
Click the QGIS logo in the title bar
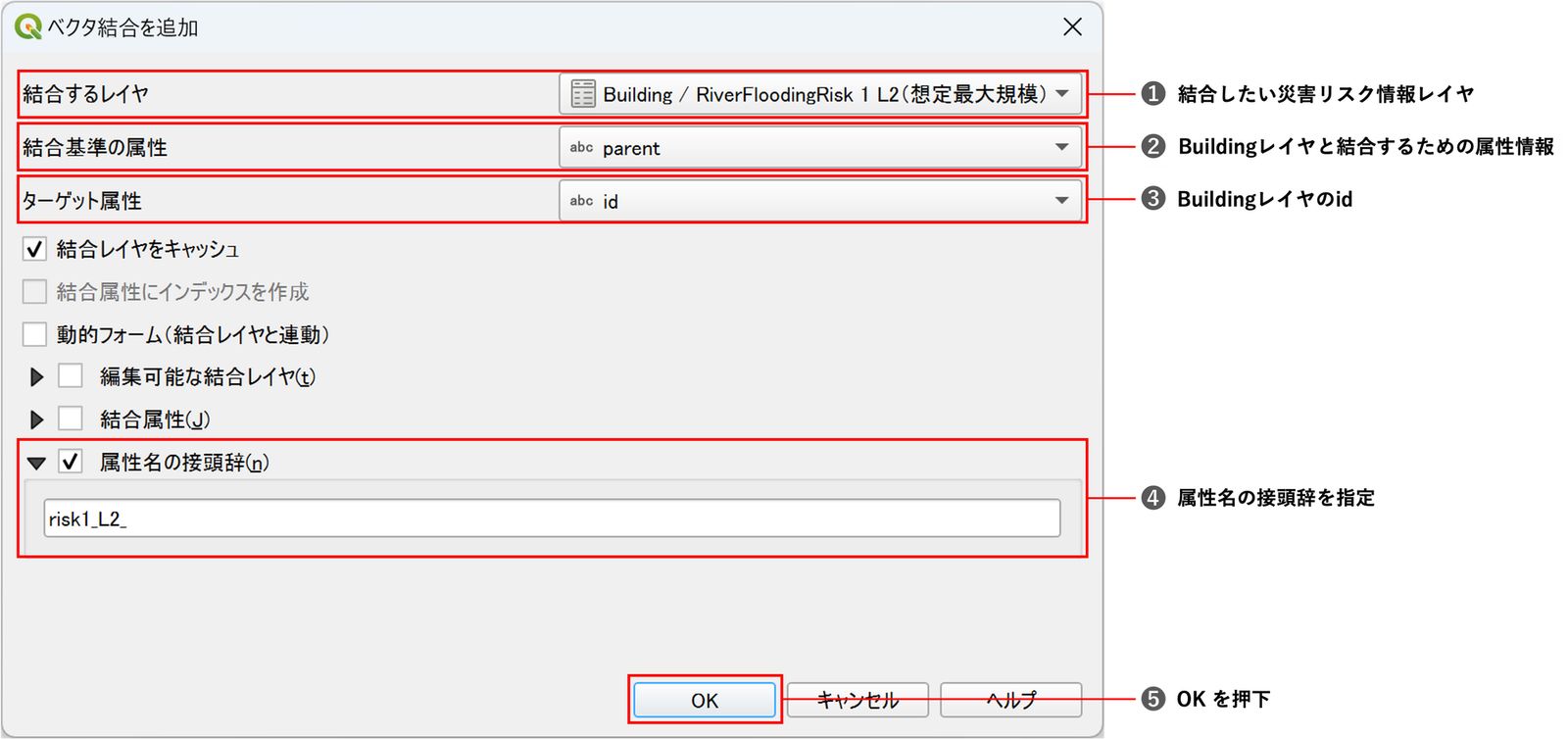coord(27,26)
